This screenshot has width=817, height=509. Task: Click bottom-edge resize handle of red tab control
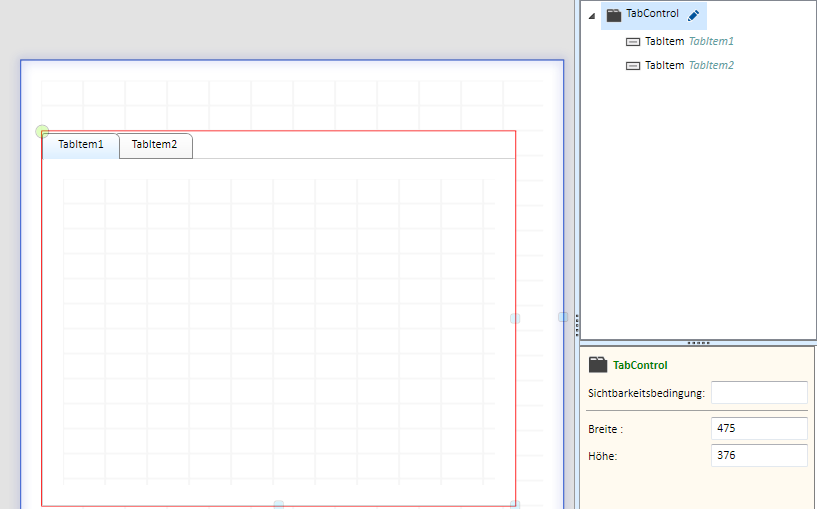pos(279,504)
